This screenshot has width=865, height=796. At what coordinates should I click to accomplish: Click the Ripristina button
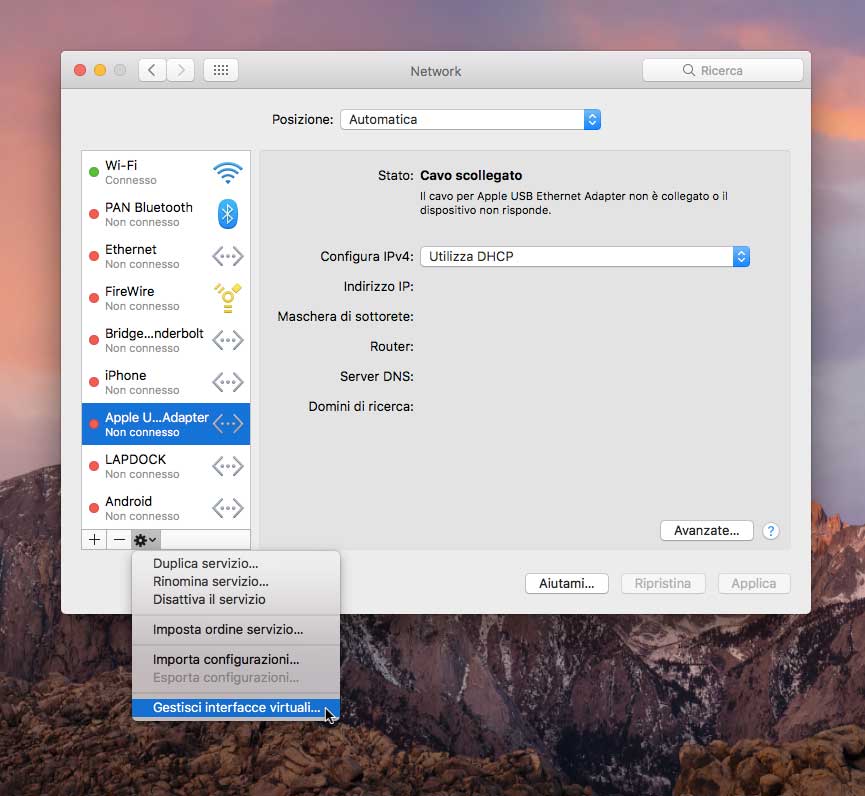point(663,584)
